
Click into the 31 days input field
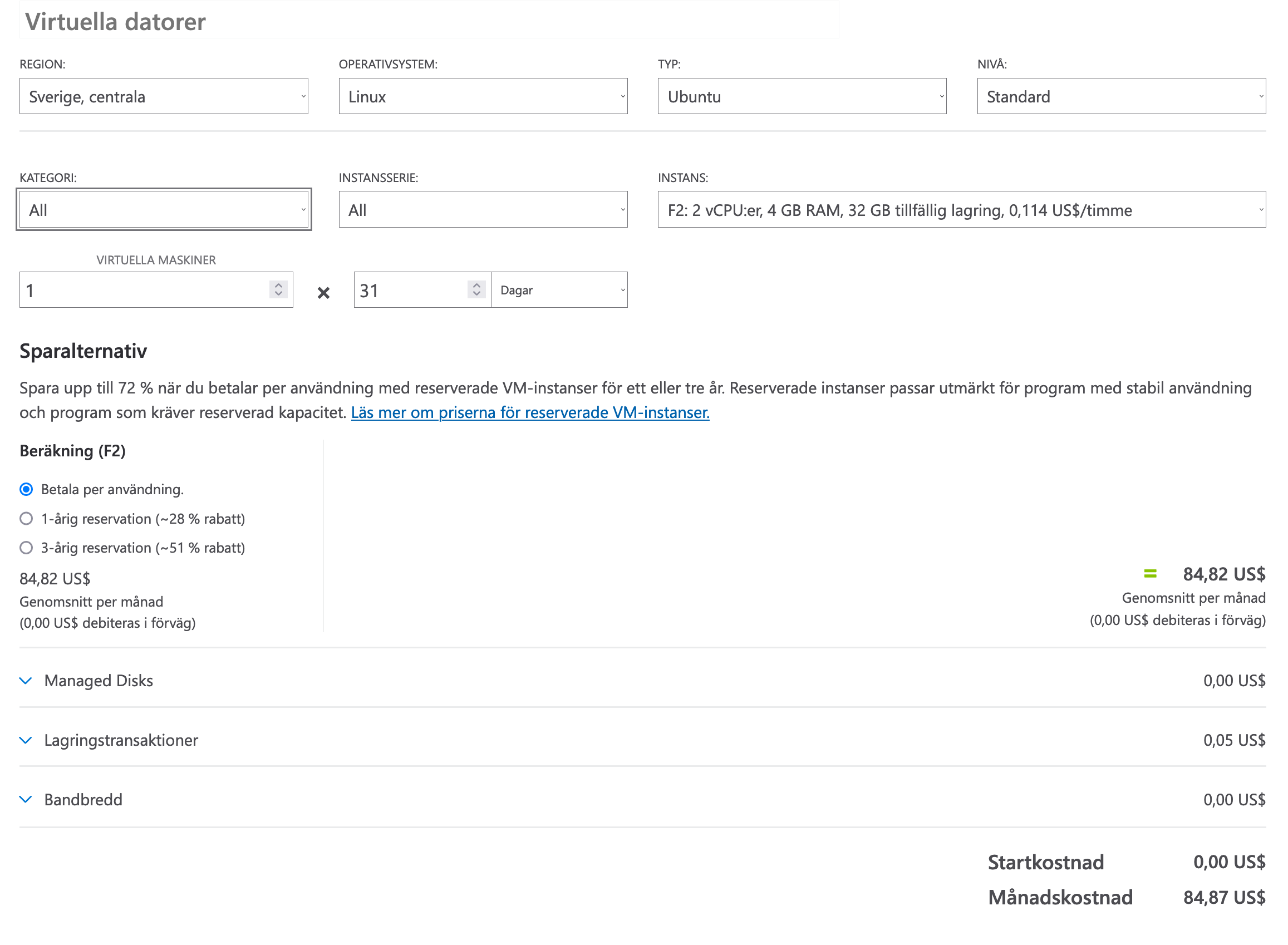(409, 290)
